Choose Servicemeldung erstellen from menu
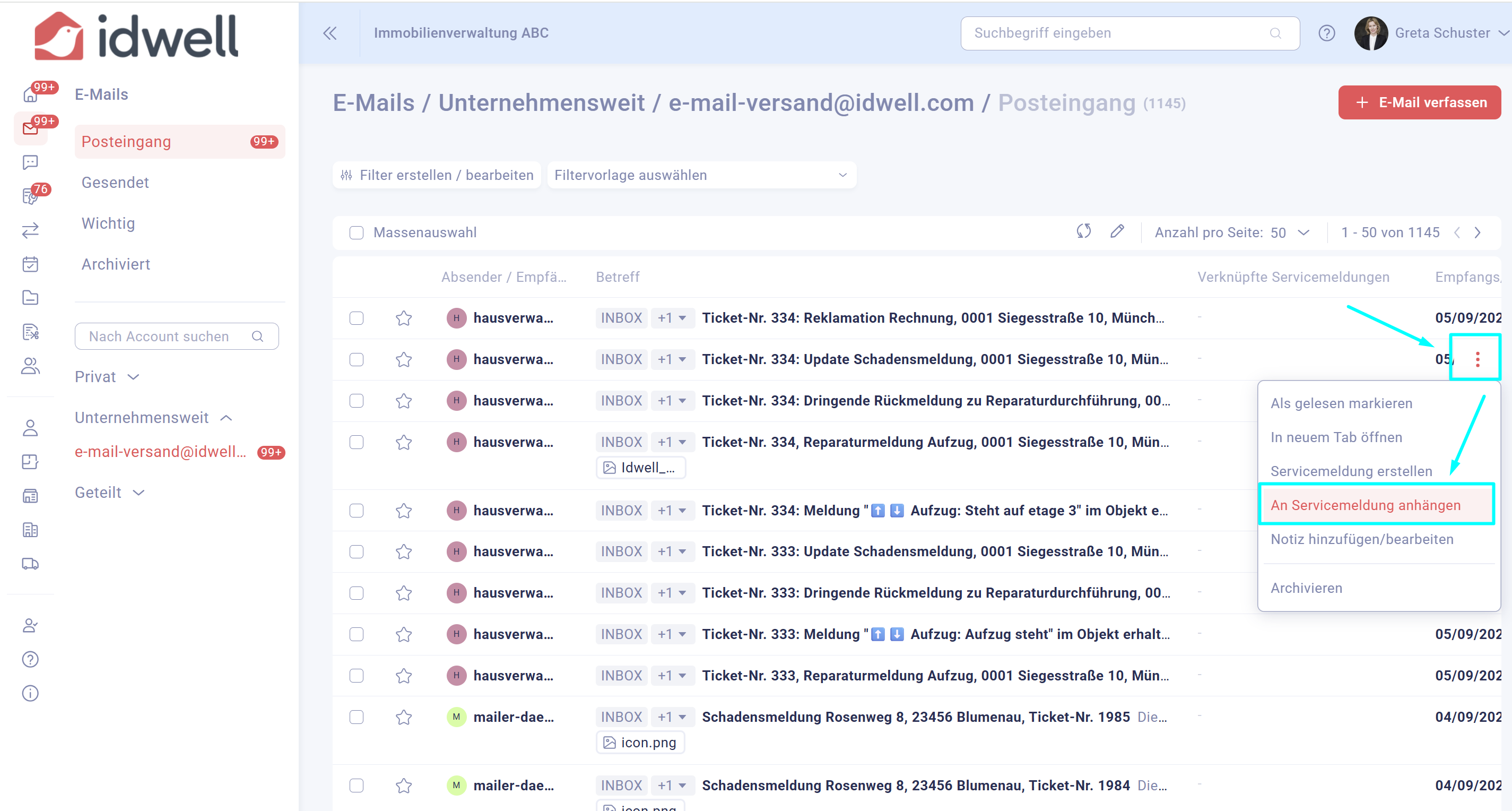 click(x=1351, y=471)
